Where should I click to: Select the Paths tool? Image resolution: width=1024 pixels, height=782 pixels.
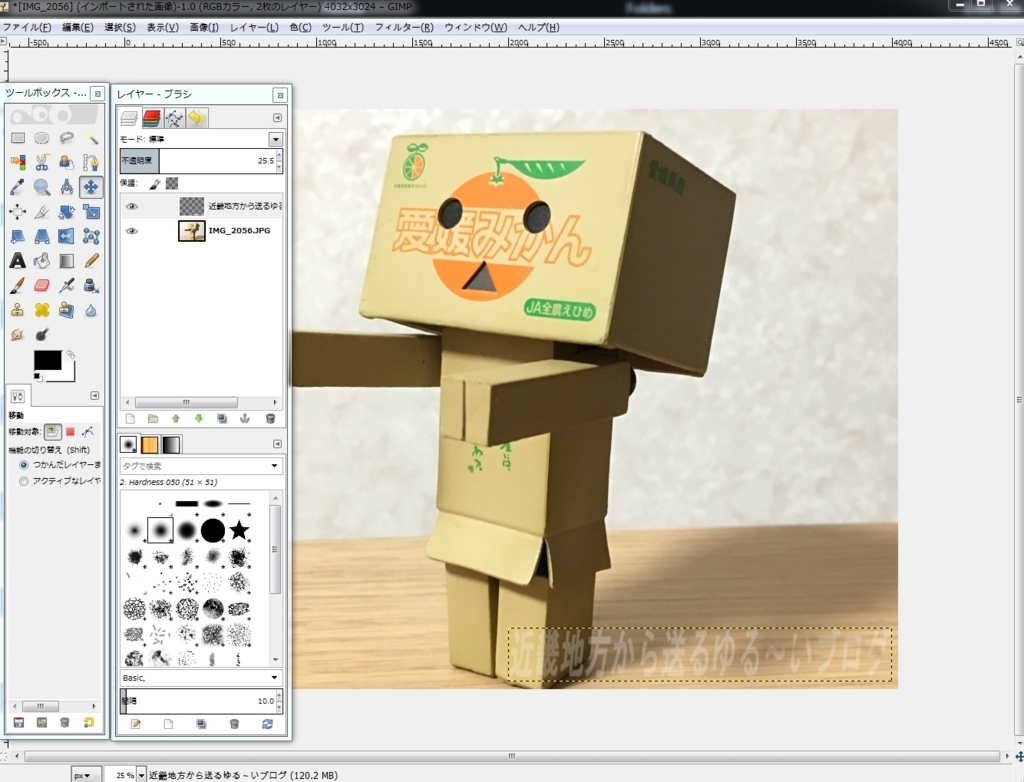tap(91, 162)
